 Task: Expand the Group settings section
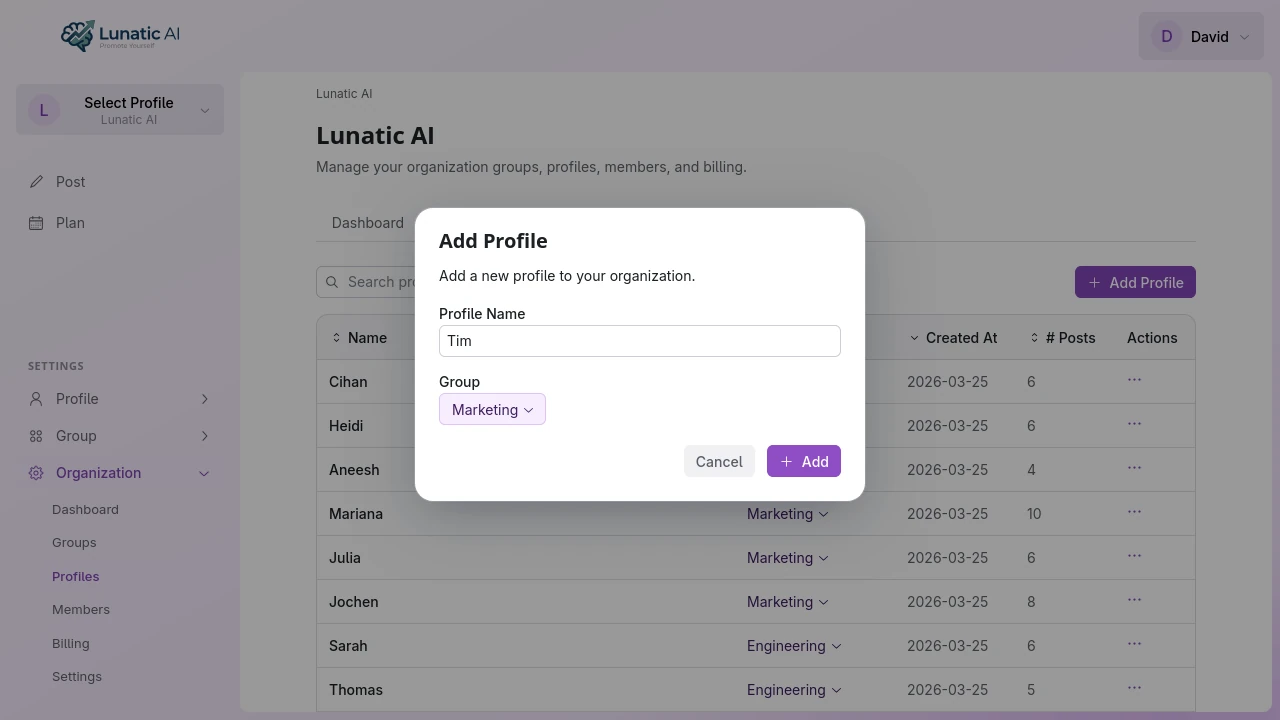[120, 435]
